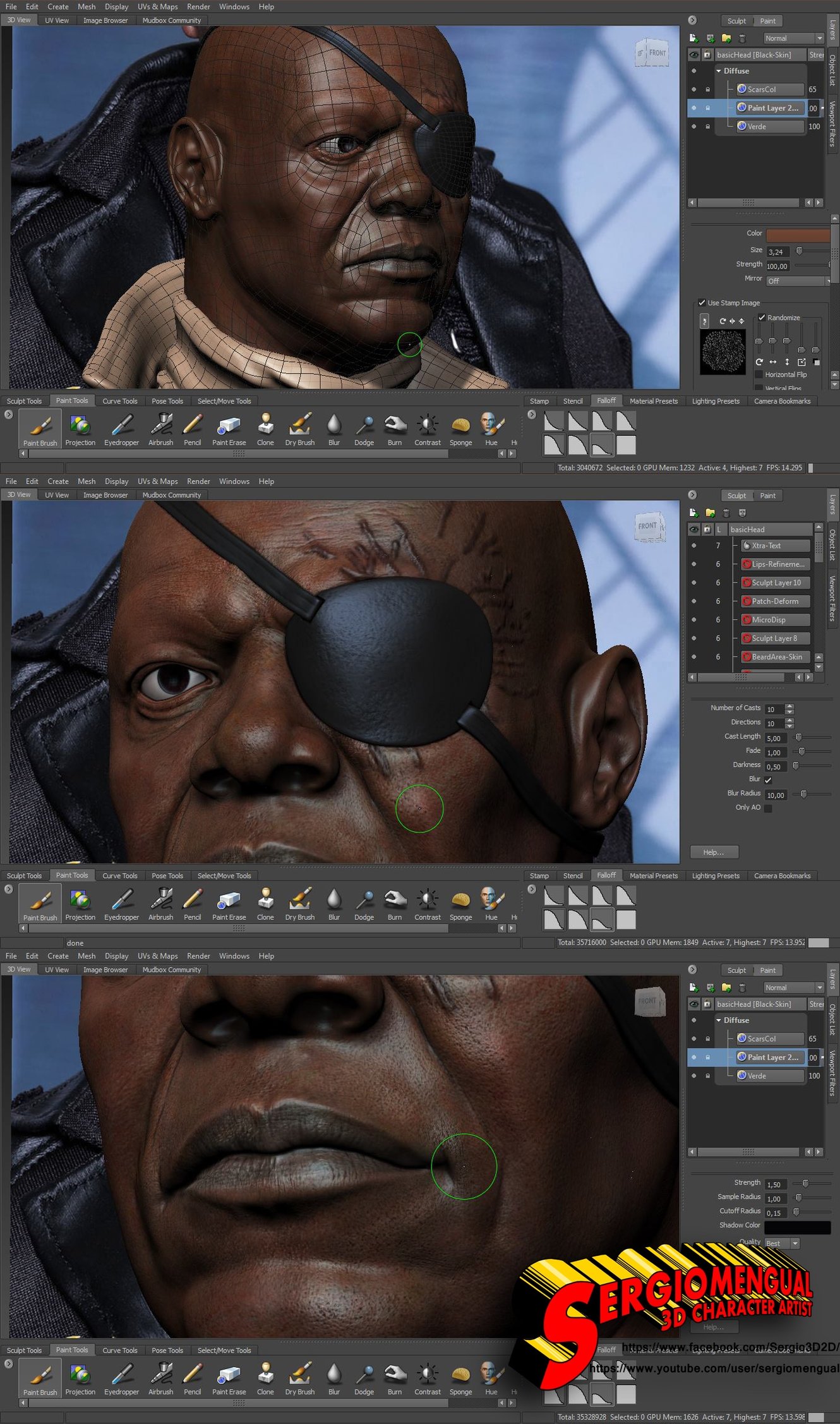Screen dimensions: 840x1424
Task: Choose Hue tool in top window
Action: [x=491, y=428]
